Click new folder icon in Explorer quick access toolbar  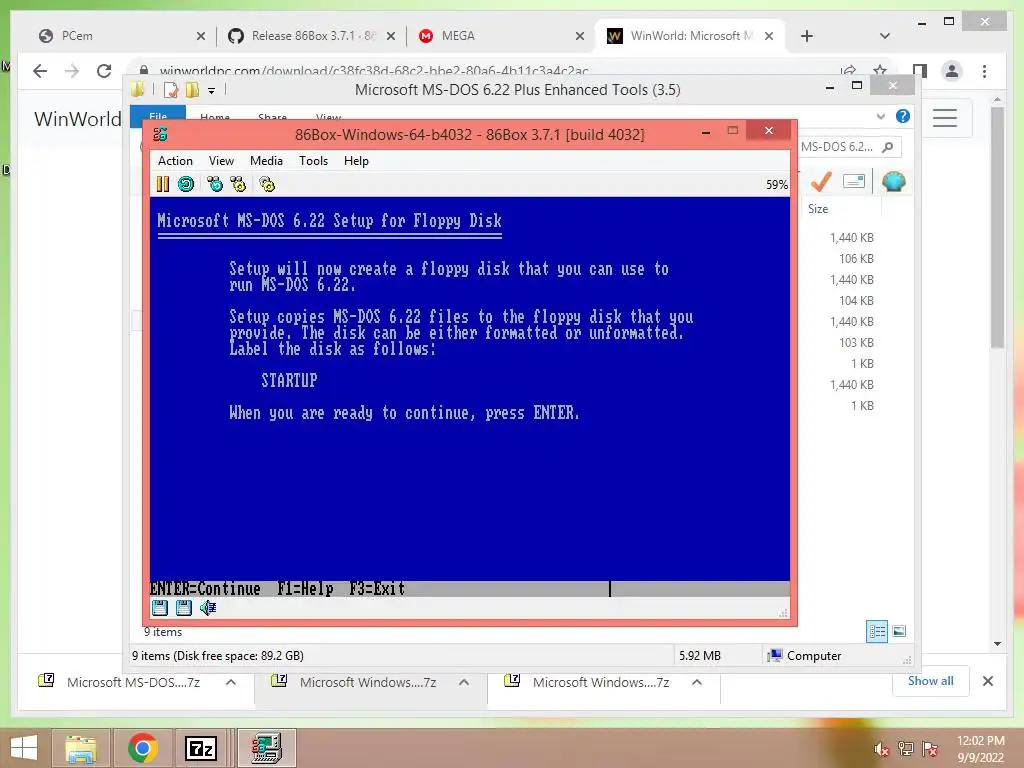point(192,89)
